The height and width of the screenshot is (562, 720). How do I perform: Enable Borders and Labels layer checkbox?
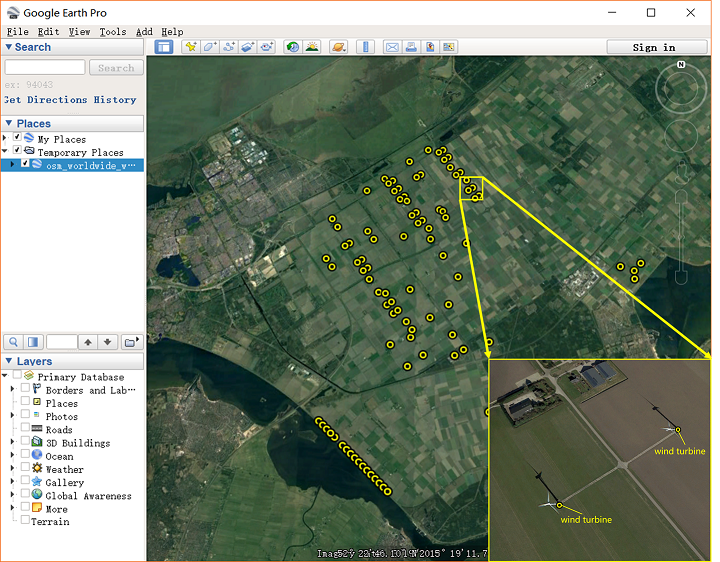click(x=25, y=388)
